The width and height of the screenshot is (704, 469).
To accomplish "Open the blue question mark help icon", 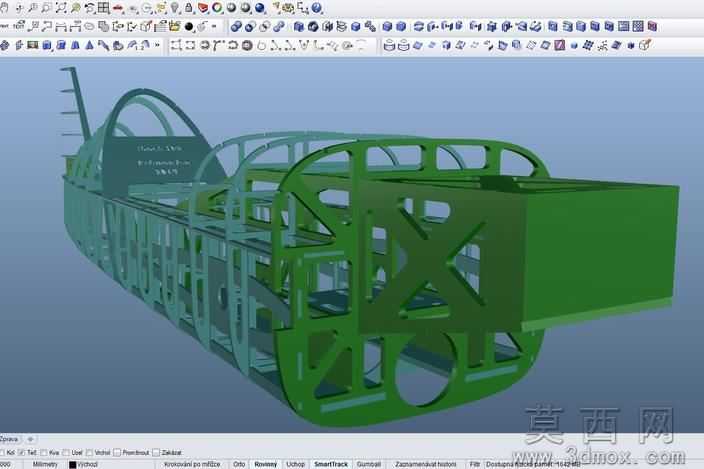I will click(x=317, y=8).
